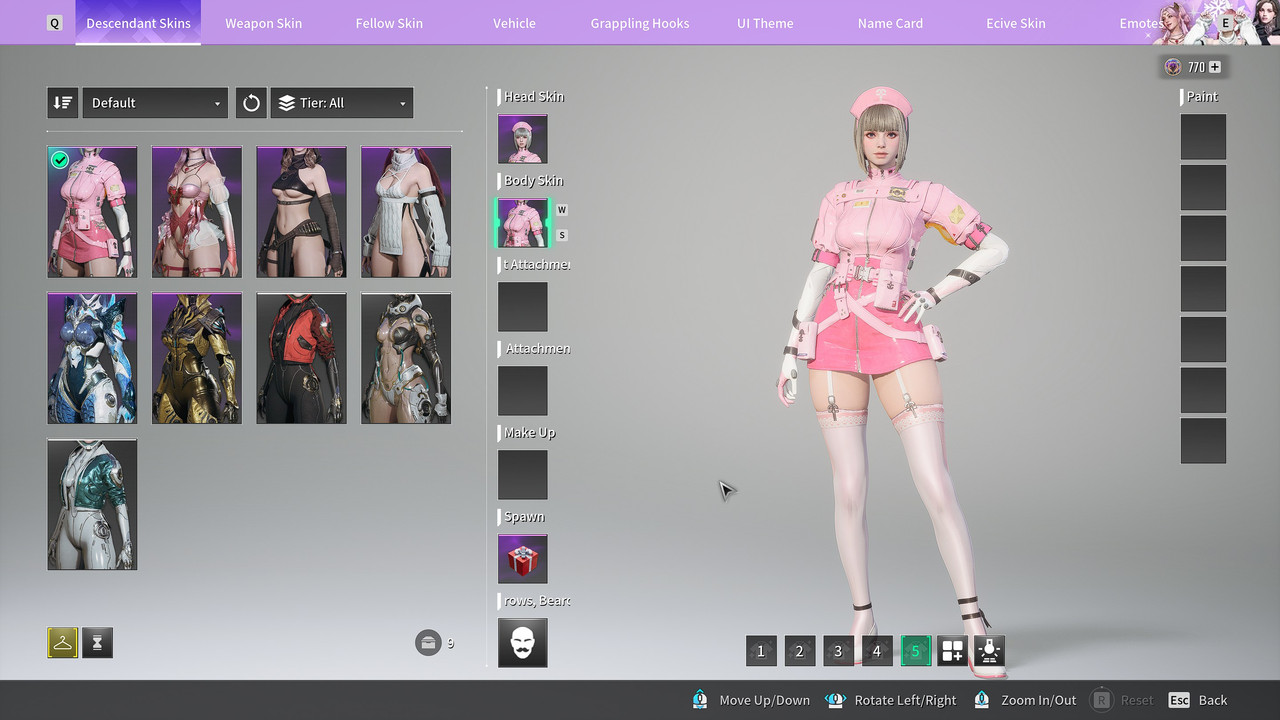
Task: Select outfit preset 3
Action: pos(838,651)
